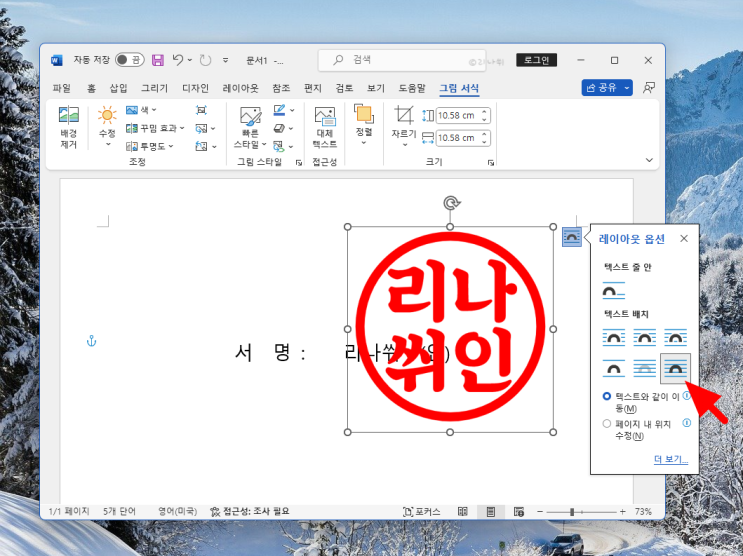Click the Sign in (로그인) button
This screenshot has height=556, width=743.
pyautogui.click(x=536, y=60)
